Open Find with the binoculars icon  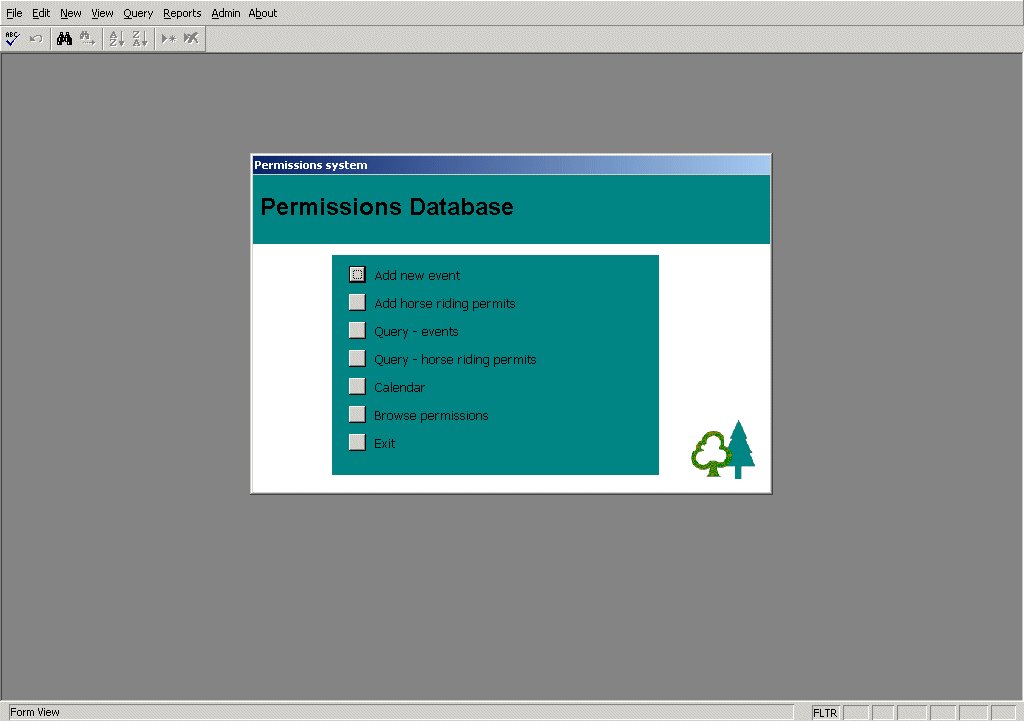pyautogui.click(x=64, y=39)
